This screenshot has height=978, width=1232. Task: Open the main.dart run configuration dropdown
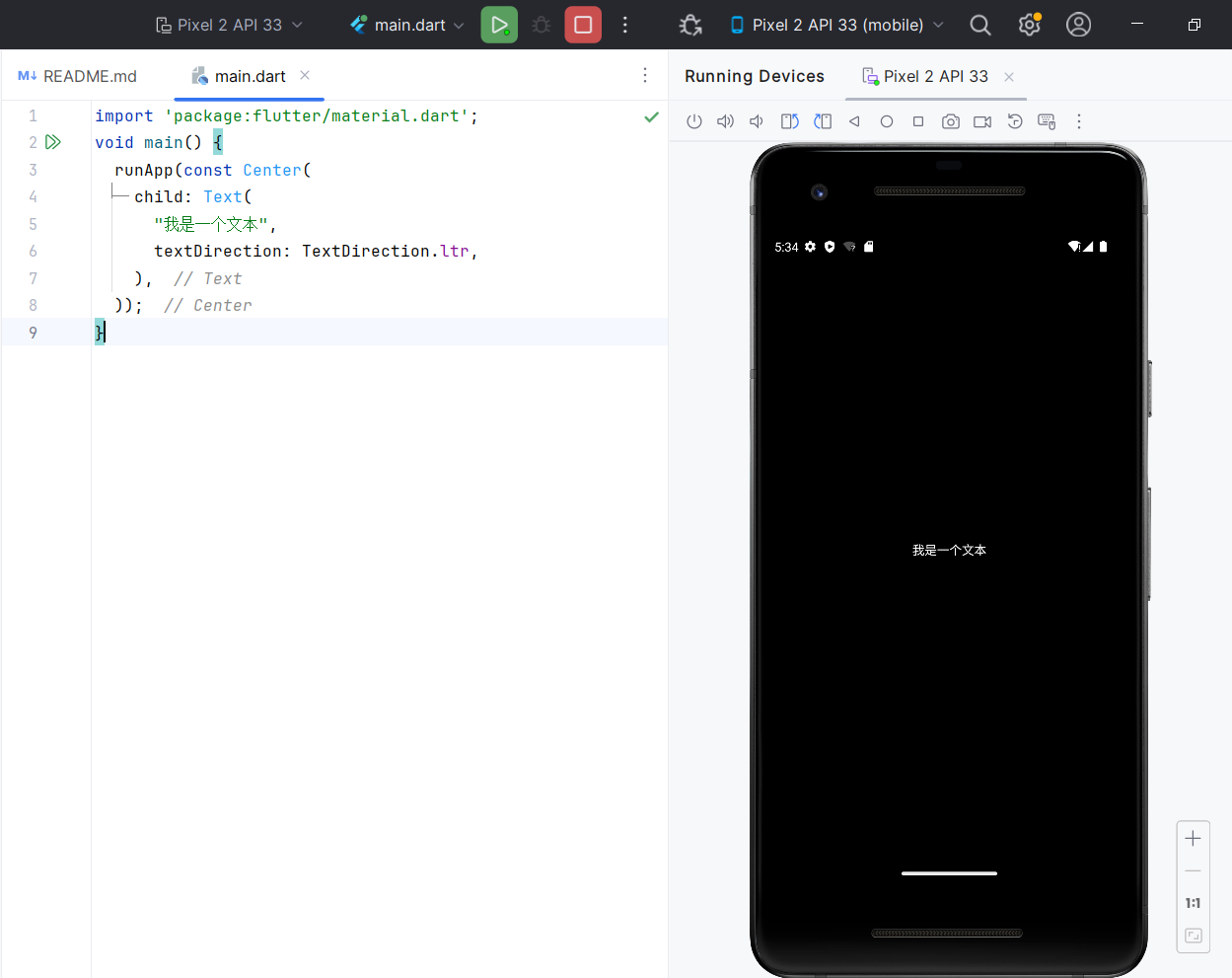pos(407,25)
